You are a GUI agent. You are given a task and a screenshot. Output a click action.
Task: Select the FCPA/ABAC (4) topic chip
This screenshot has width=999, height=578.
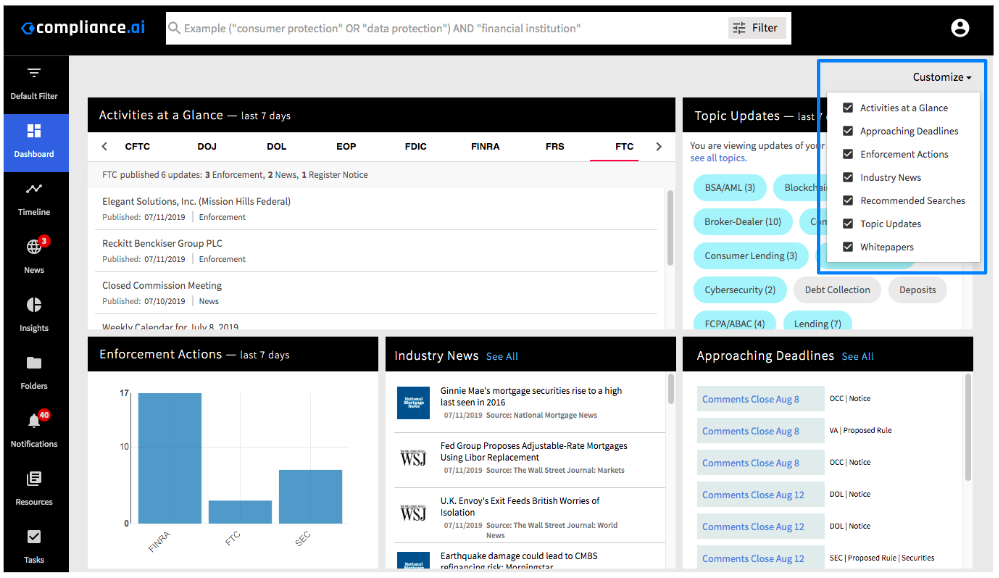735,322
